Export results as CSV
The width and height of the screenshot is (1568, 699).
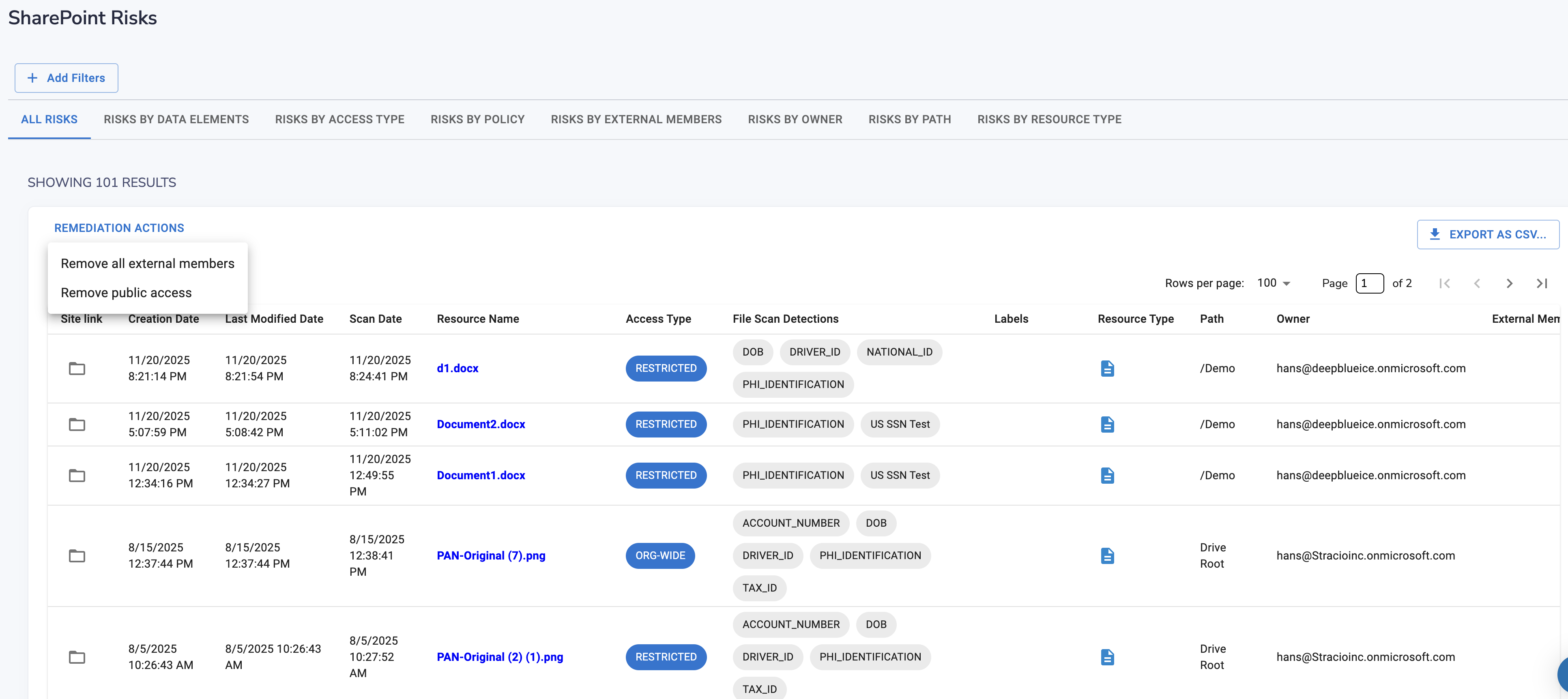[1488, 234]
